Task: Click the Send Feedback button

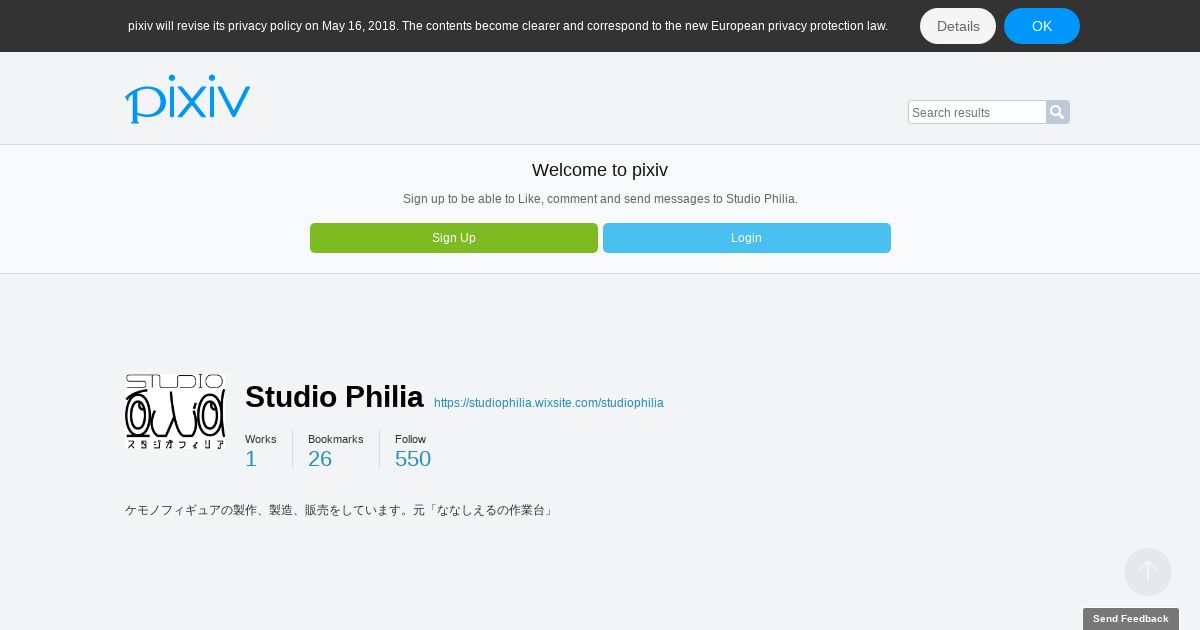Action: pyautogui.click(x=1131, y=619)
